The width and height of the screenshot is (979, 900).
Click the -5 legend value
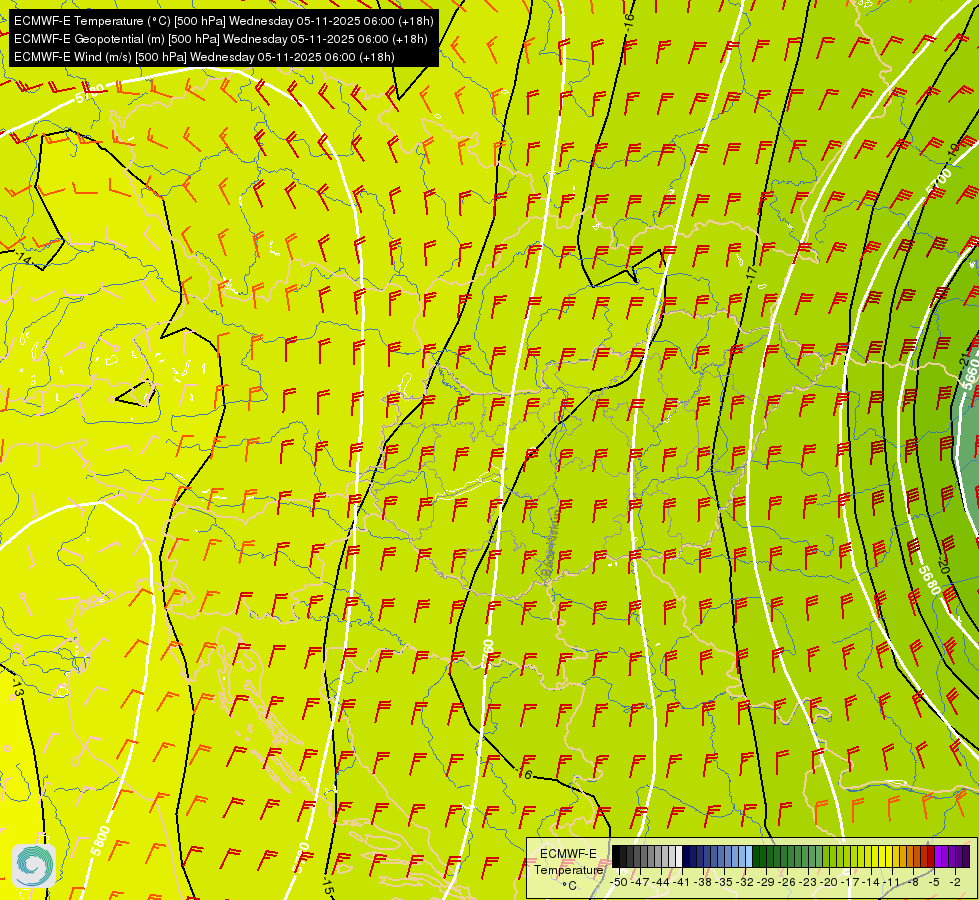point(934,882)
